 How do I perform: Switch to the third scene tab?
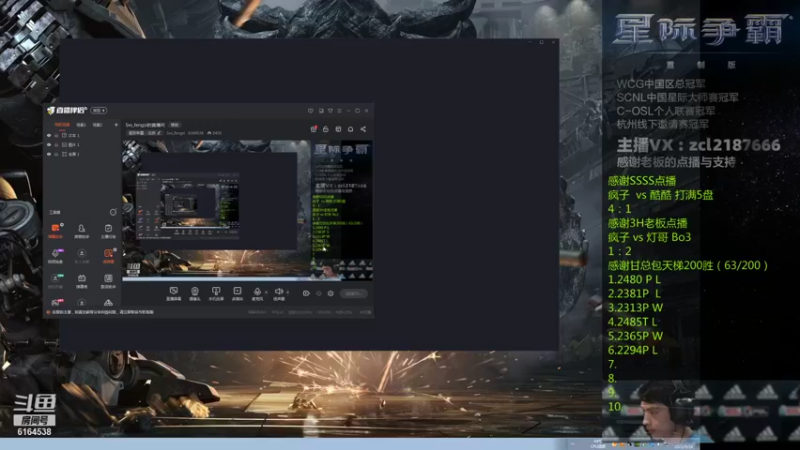tap(97, 125)
